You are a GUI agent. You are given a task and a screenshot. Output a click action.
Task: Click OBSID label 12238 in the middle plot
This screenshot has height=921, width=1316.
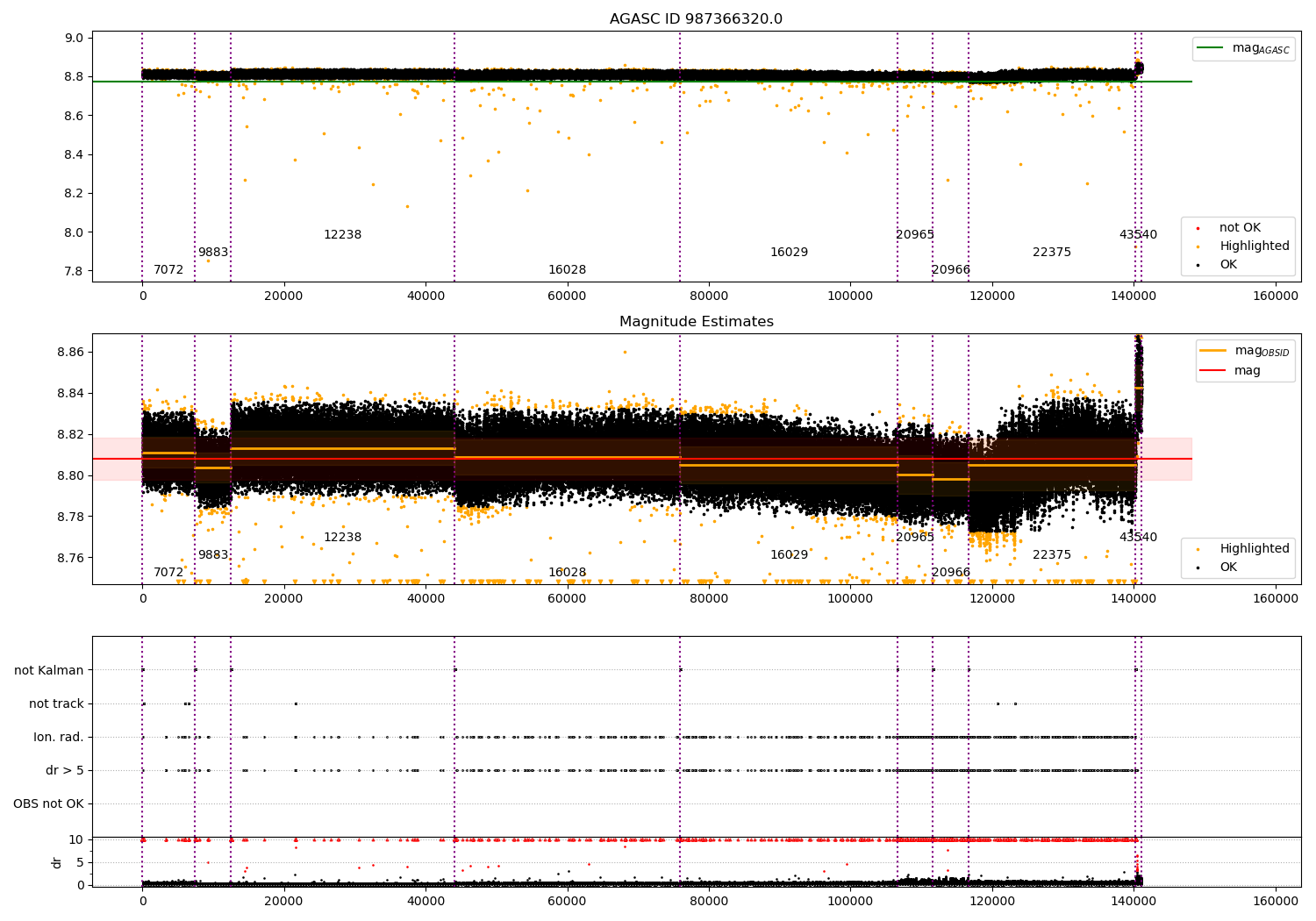pyautogui.click(x=342, y=538)
